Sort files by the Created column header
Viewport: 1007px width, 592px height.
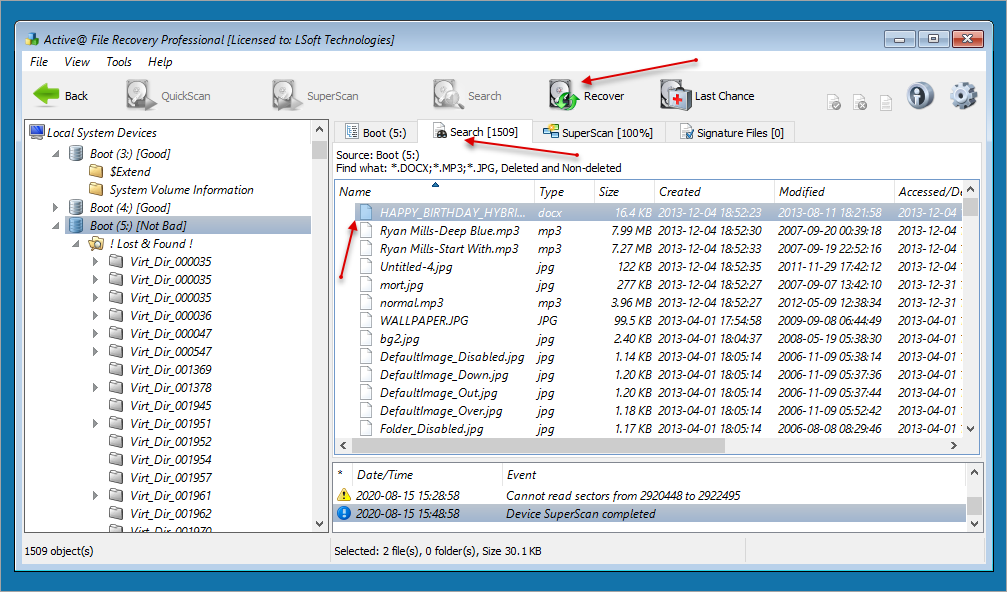tap(714, 191)
